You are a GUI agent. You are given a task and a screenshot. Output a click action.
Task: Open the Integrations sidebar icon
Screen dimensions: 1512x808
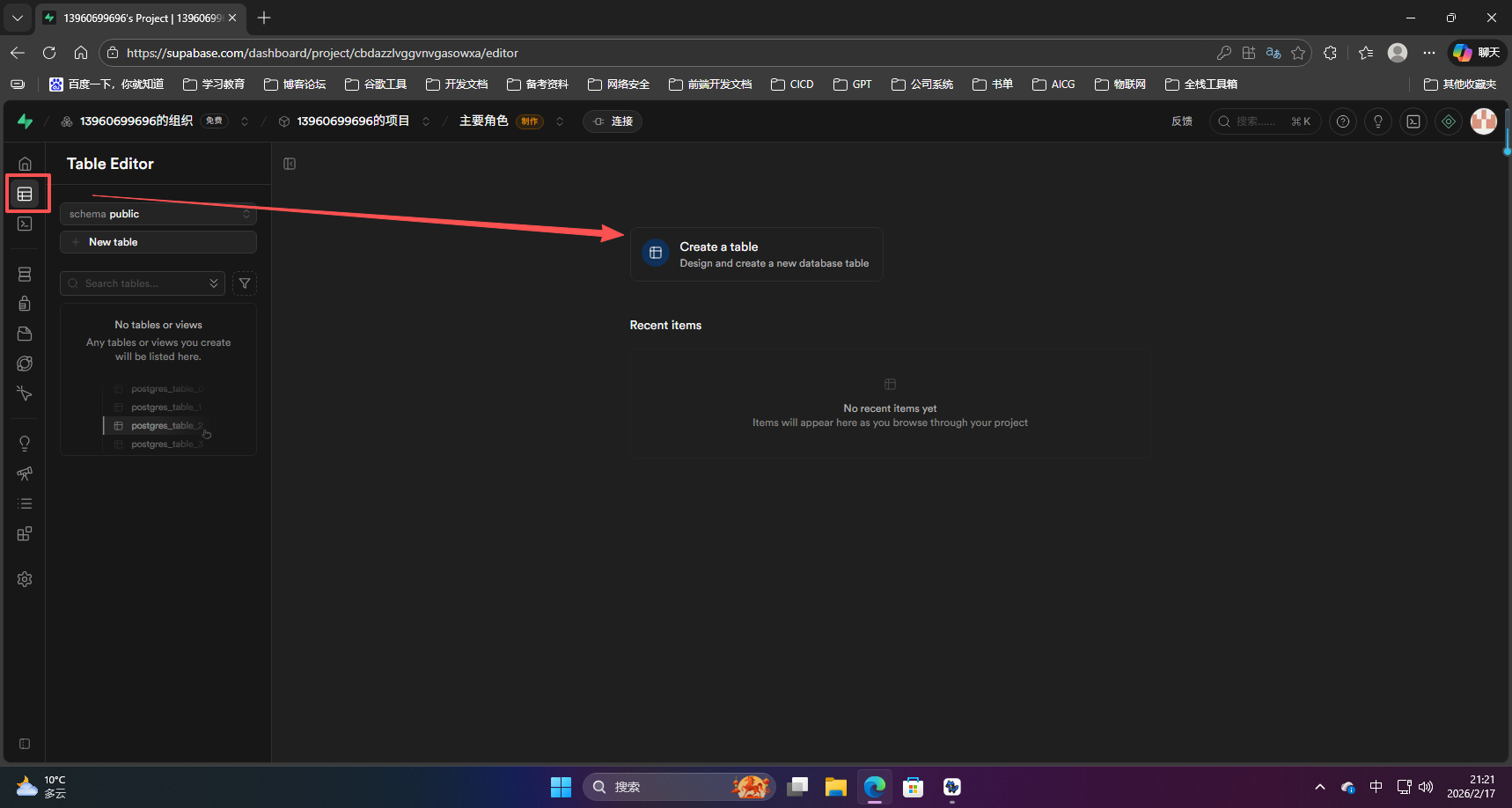point(25,533)
